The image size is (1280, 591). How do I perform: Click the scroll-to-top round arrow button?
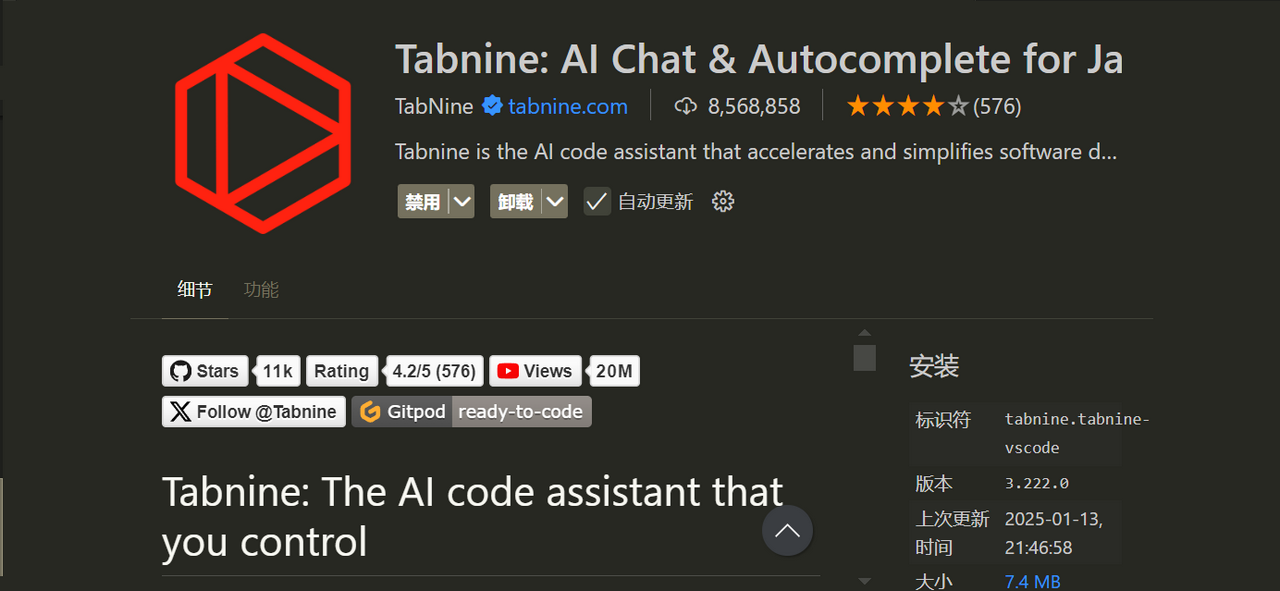[x=787, y=531]
